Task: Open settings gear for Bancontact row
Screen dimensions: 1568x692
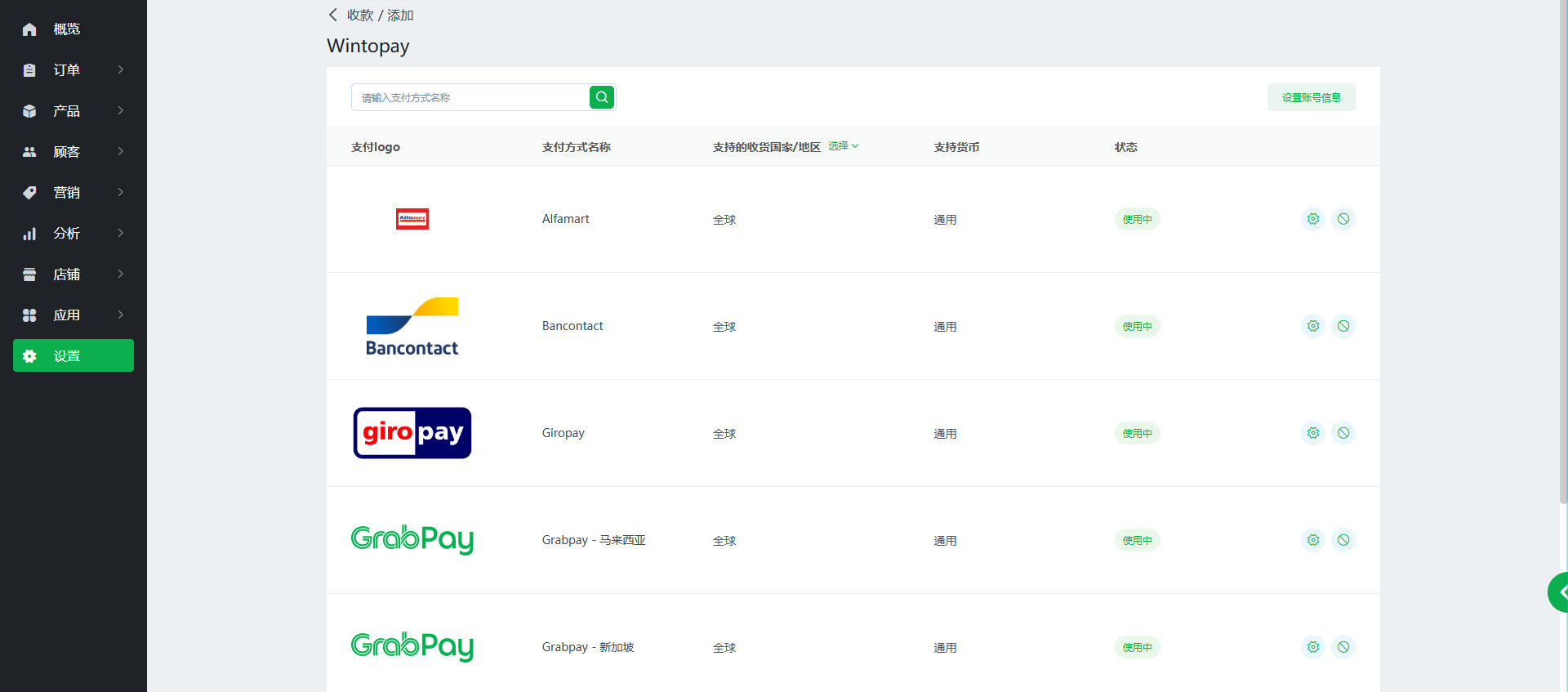Action: click(1312, 326)
